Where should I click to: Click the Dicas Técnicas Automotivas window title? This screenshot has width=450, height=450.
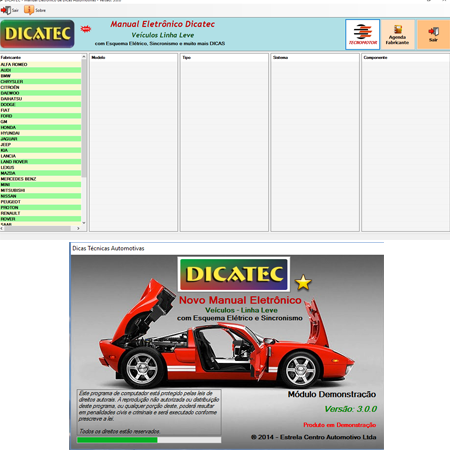click(x=108, y=248)
